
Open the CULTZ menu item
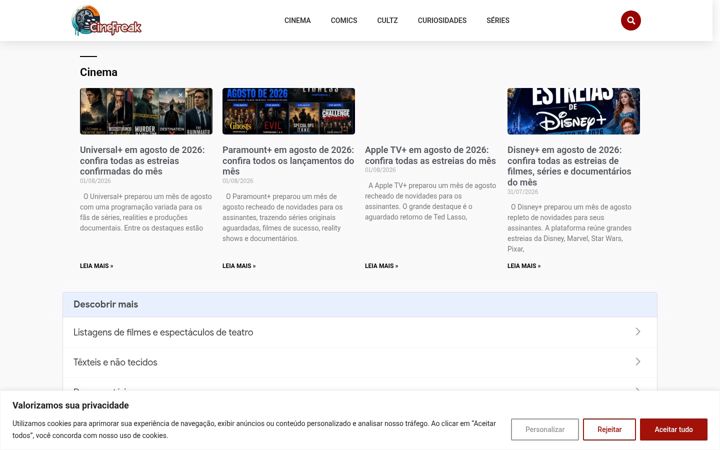(387, 20)
